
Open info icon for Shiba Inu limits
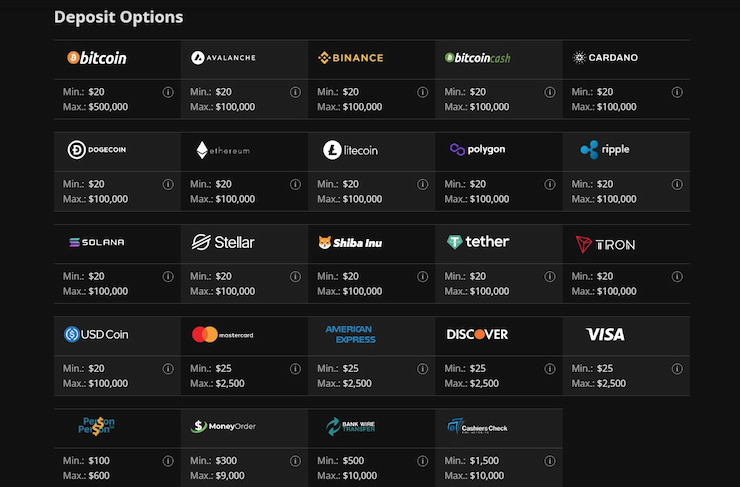(422, 277)
